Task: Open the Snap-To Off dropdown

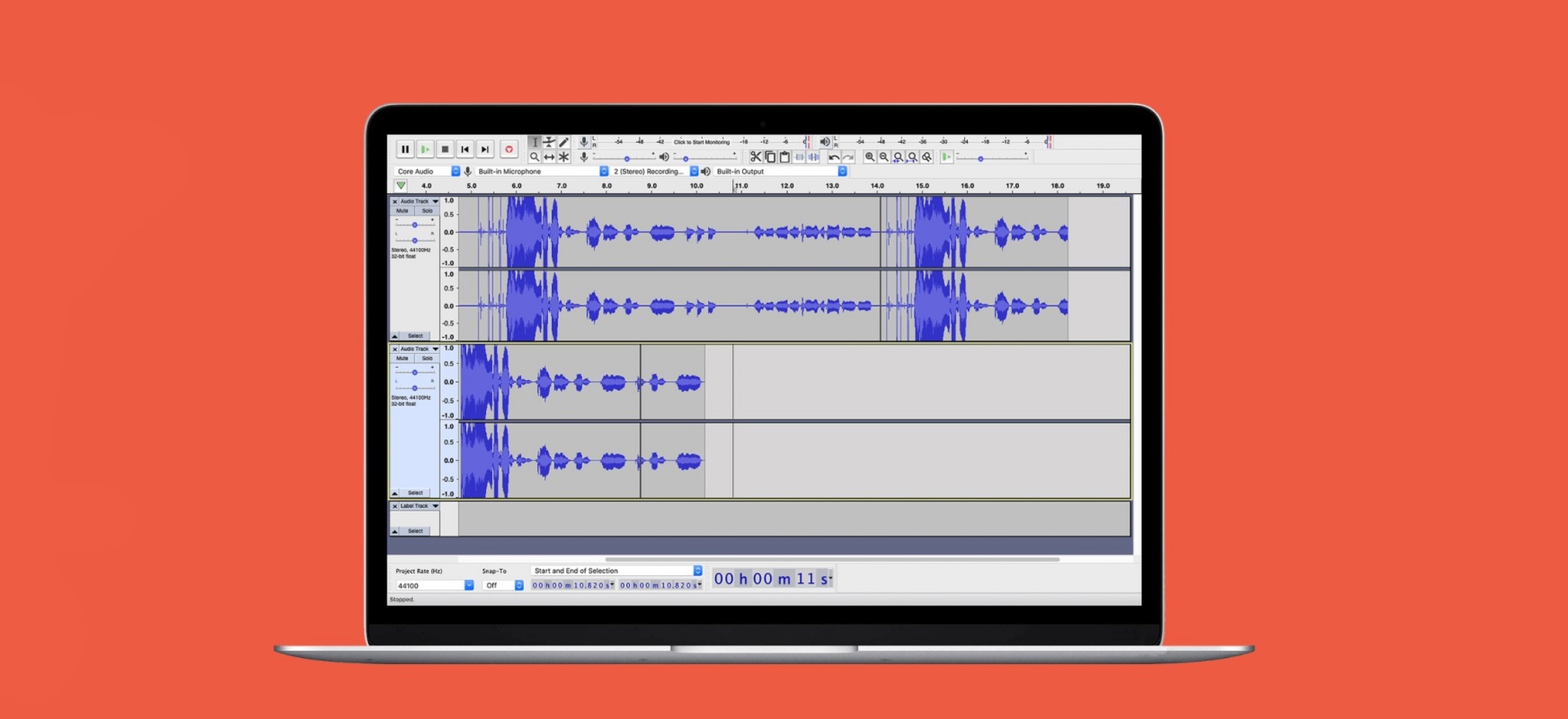Action: coord(502,585)
